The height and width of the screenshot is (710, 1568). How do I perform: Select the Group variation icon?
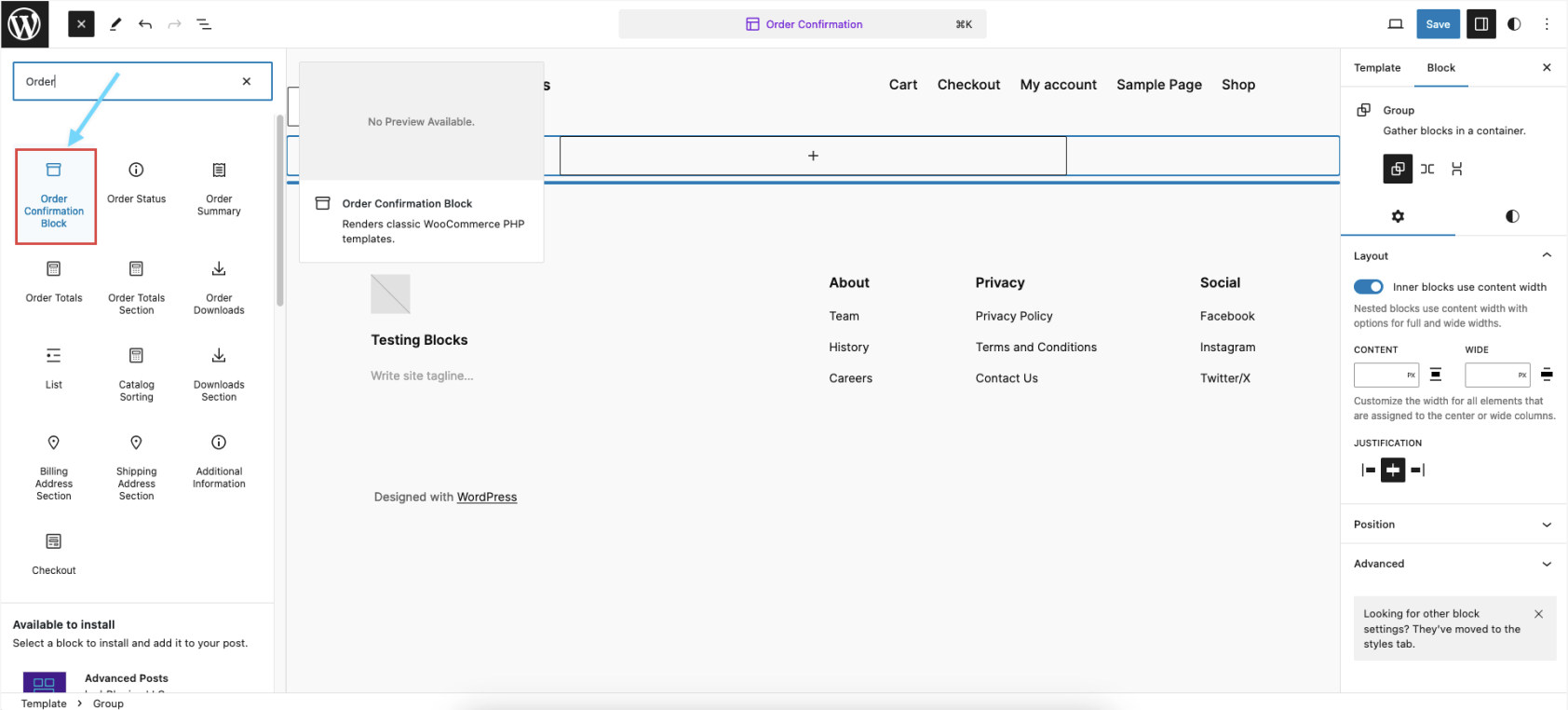(1398, 169)
